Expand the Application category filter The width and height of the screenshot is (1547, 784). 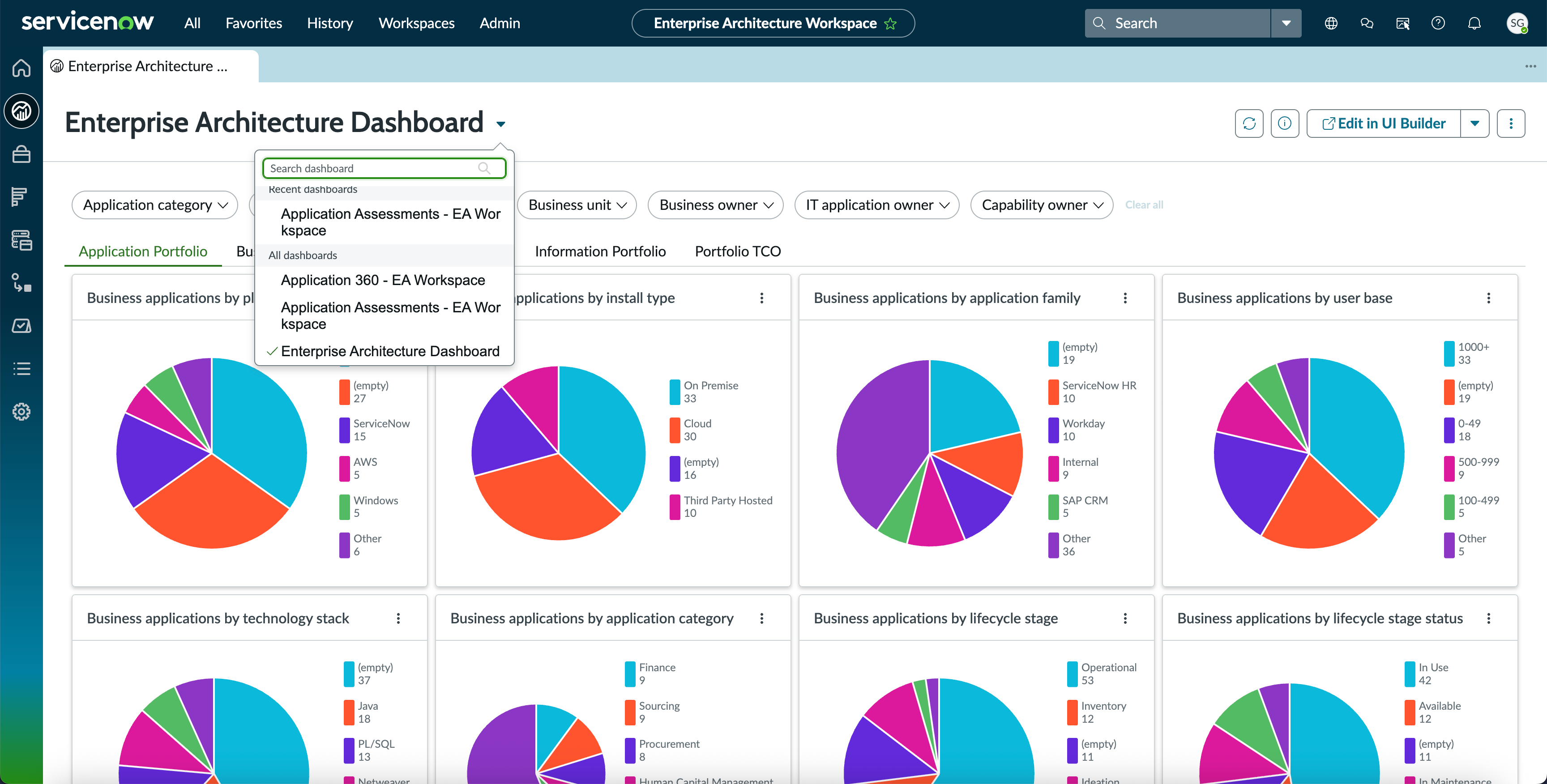point(155,205)
